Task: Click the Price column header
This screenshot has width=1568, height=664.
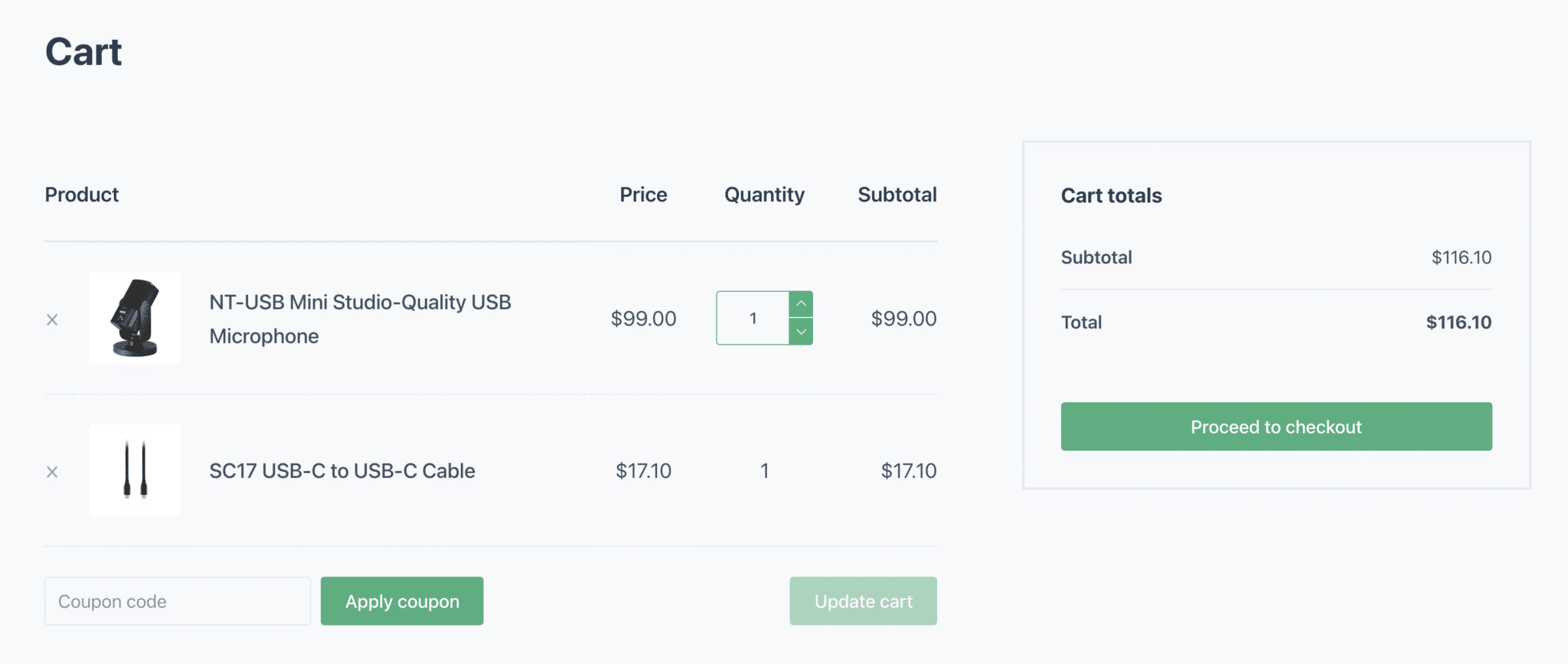Action: (x=643, y=195)
